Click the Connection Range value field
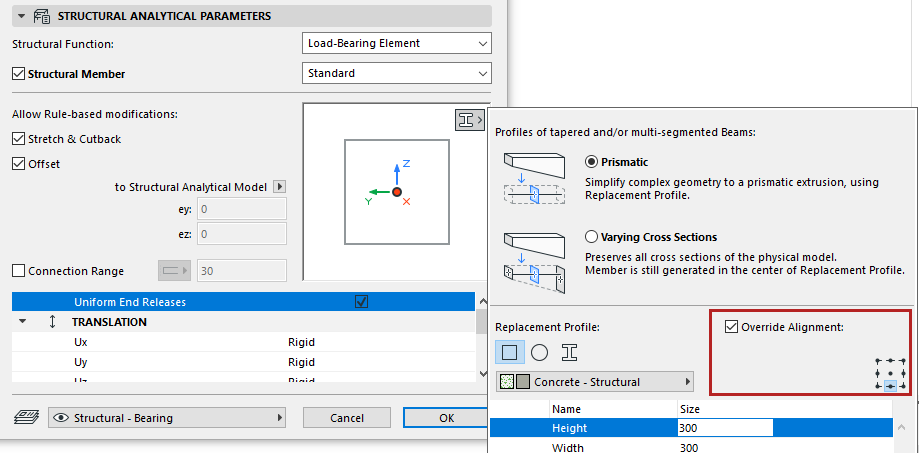This screenshot has height=453, width=919. 242,271
